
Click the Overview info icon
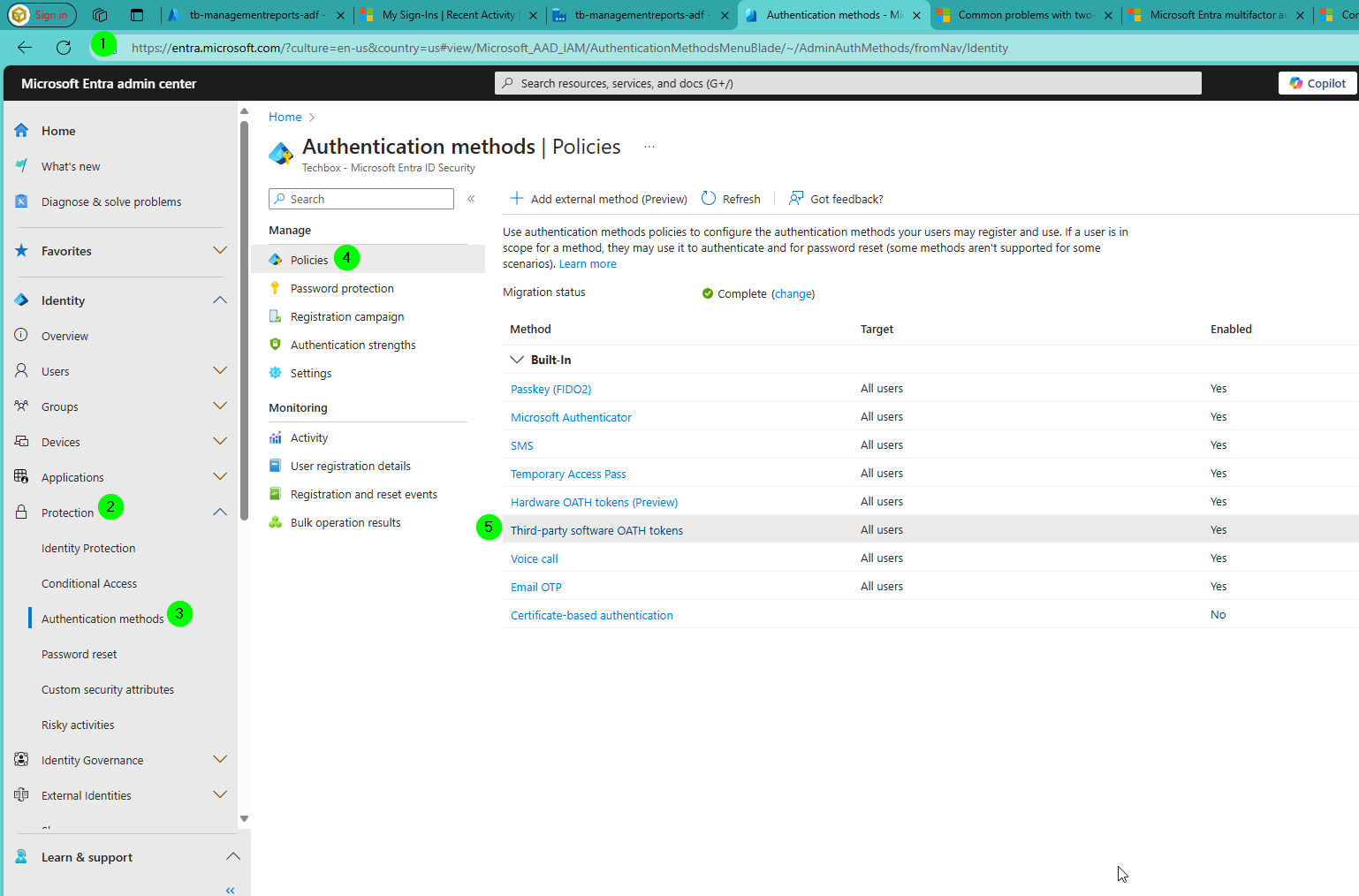(21, 336)
